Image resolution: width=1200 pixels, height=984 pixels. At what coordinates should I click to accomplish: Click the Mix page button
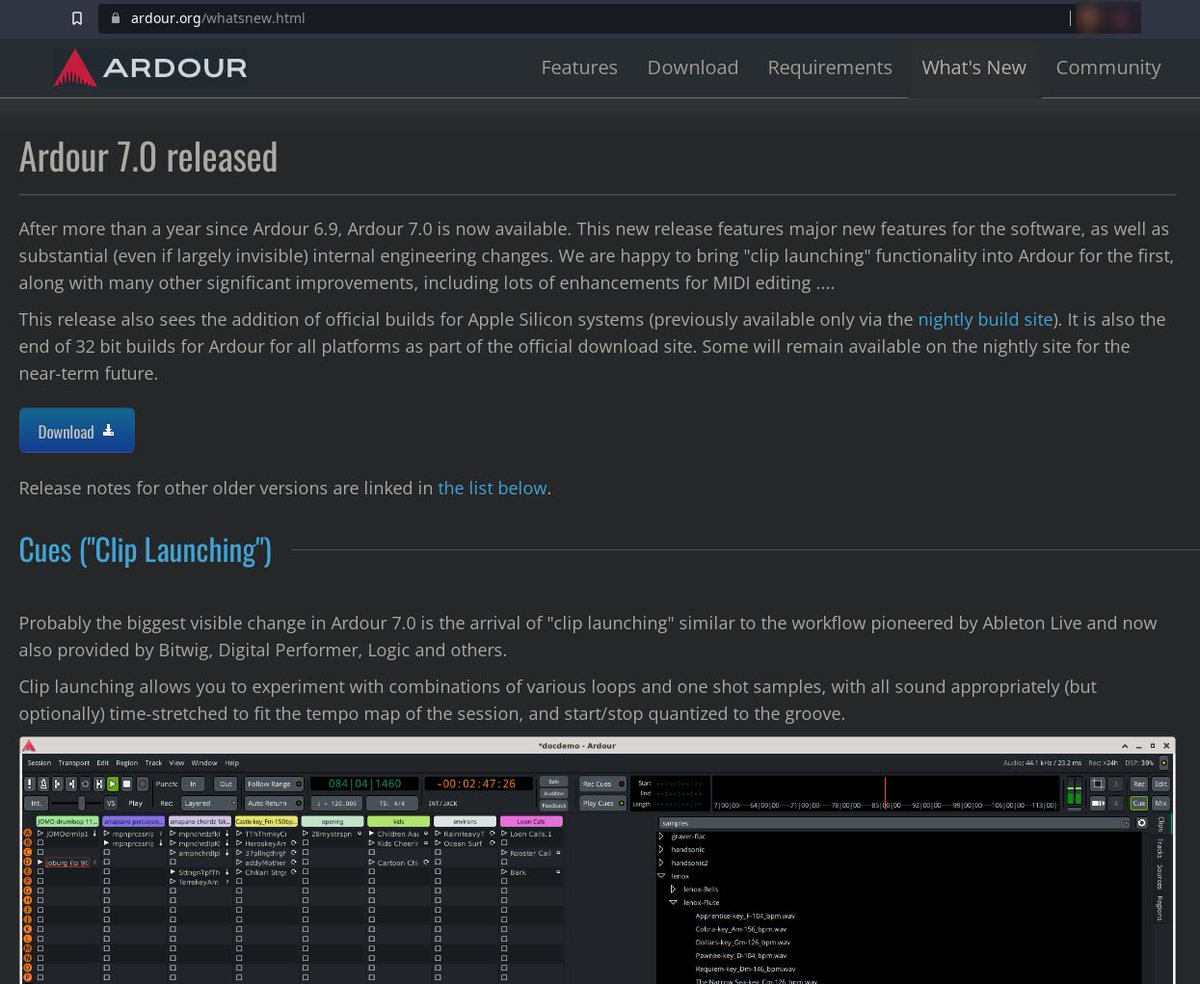pyautogui.click(x=1161, y=803)
